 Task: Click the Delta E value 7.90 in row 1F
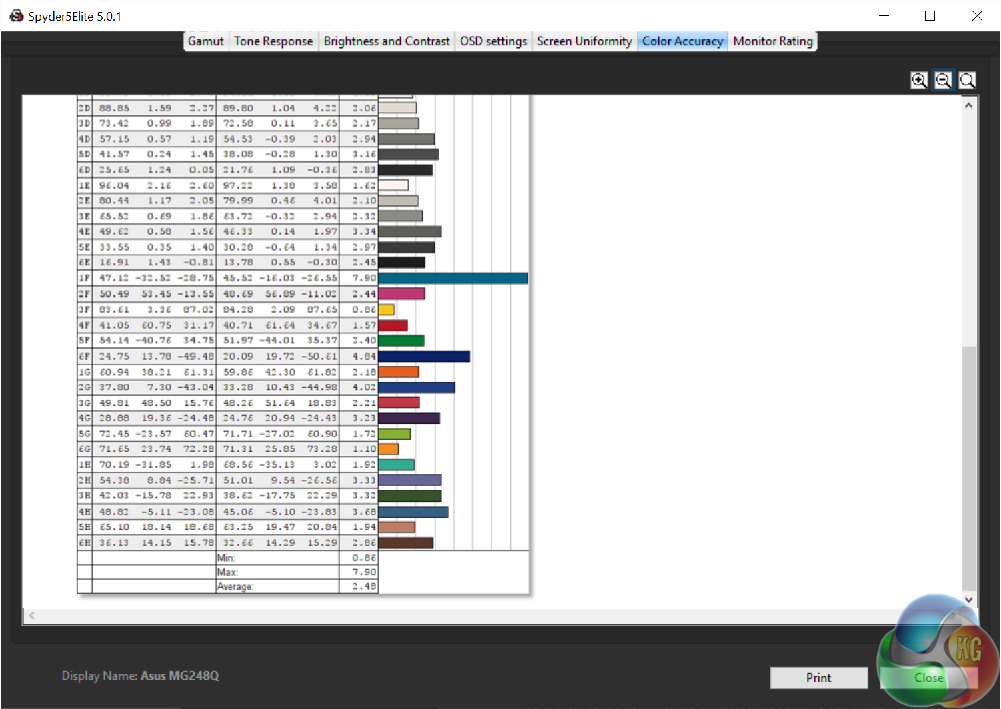pos(364,278)
